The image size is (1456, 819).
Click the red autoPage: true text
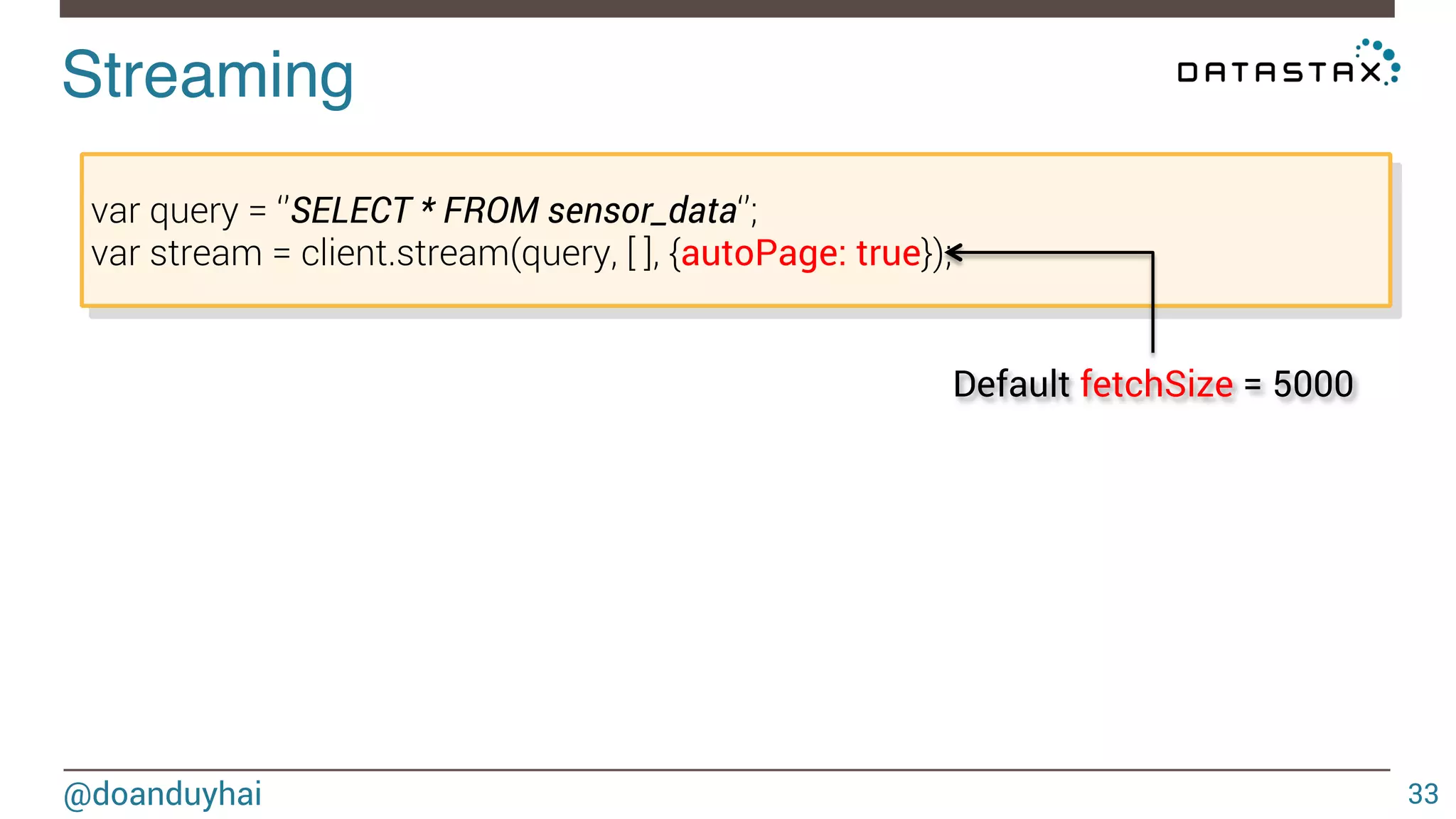point(801,253)
